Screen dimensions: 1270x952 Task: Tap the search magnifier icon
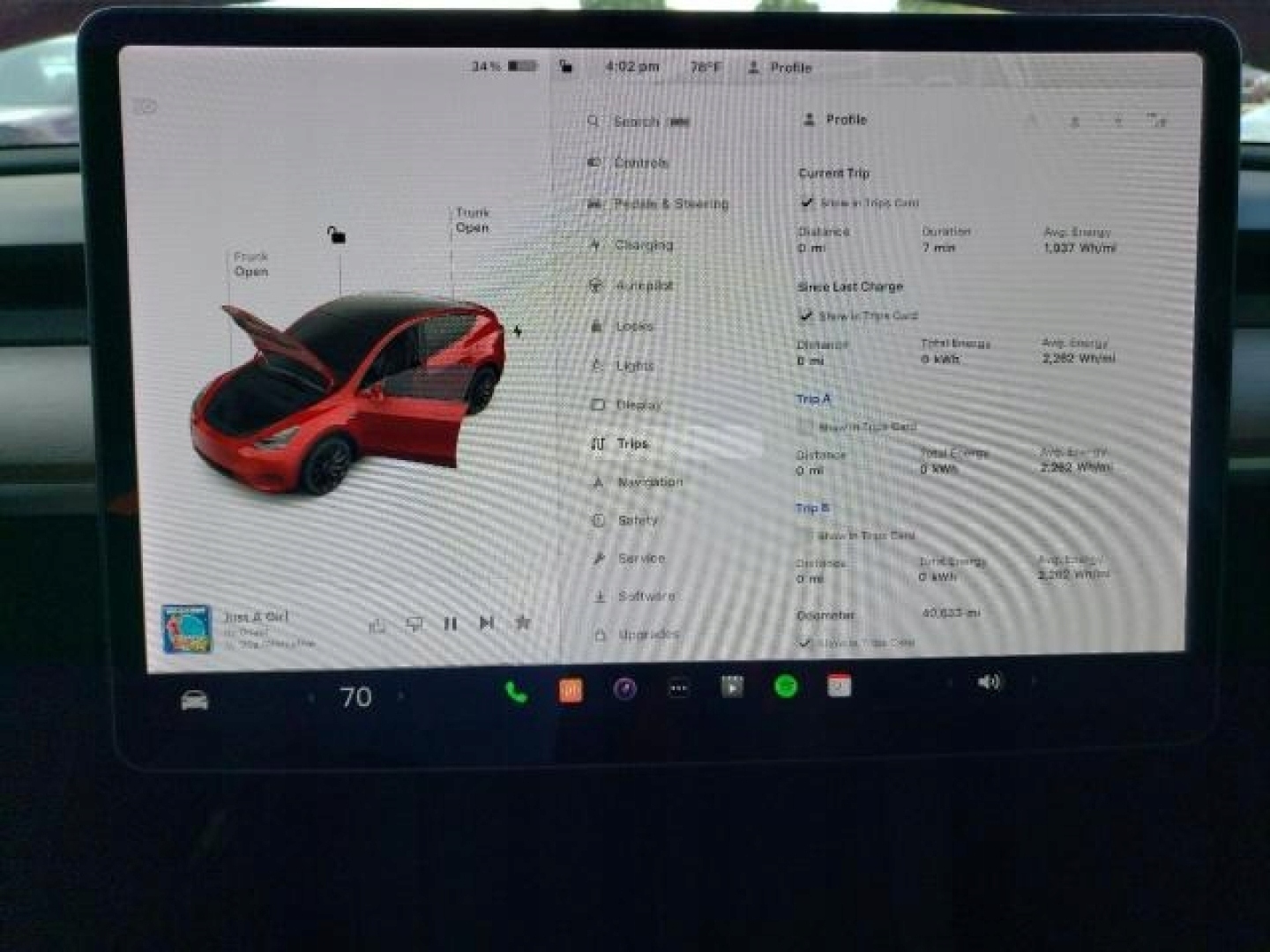pyautogui.click(x=594, y=121)
